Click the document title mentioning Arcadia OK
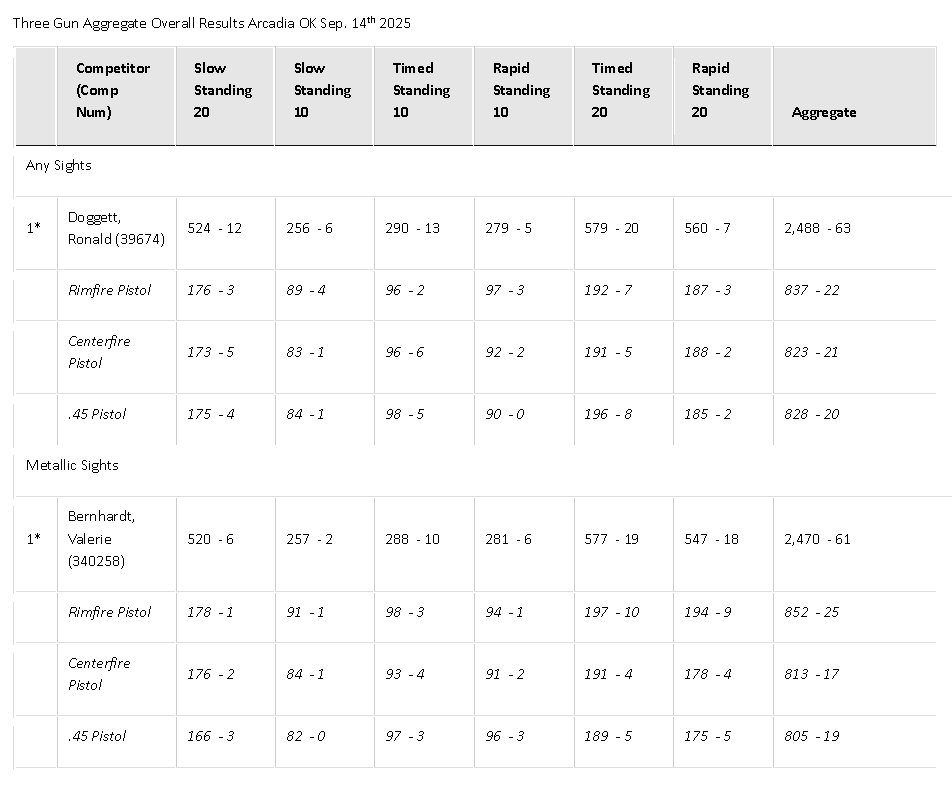Viewport: 952px width, 788px height. tap(212, 22)
